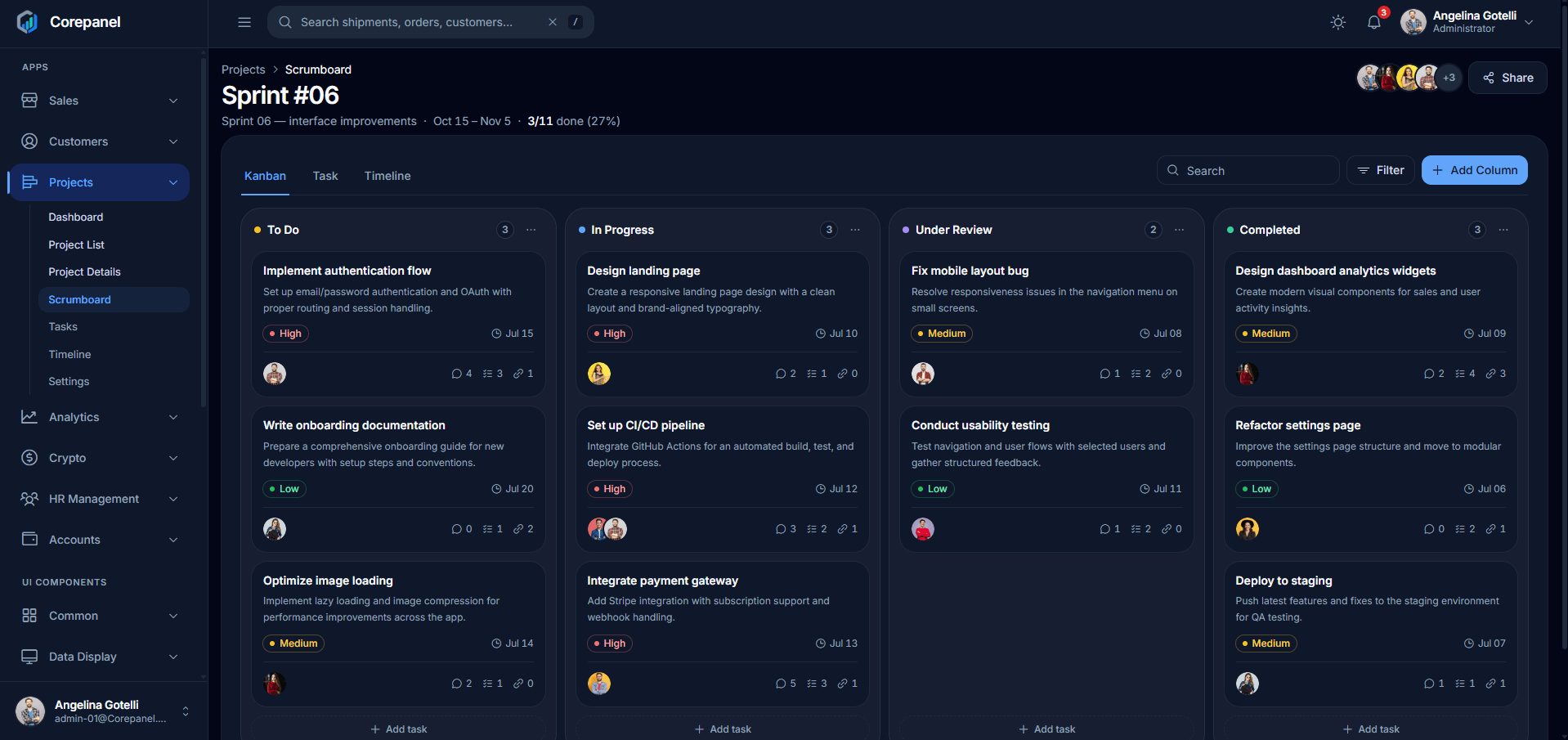Viewport: 1568px width, 740px height.
Task: Click the Crypto sidebar icon
Action: pyautogui.click(x=29, y=458)
